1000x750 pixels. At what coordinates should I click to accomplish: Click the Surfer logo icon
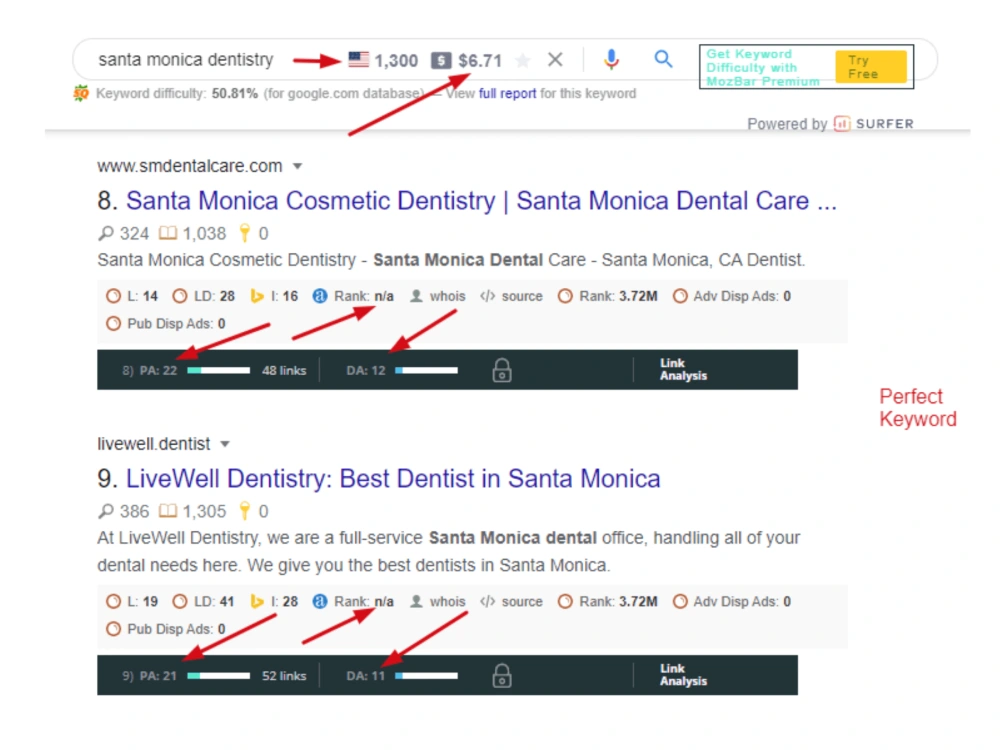pyautogui.click(x=842, y=124)
